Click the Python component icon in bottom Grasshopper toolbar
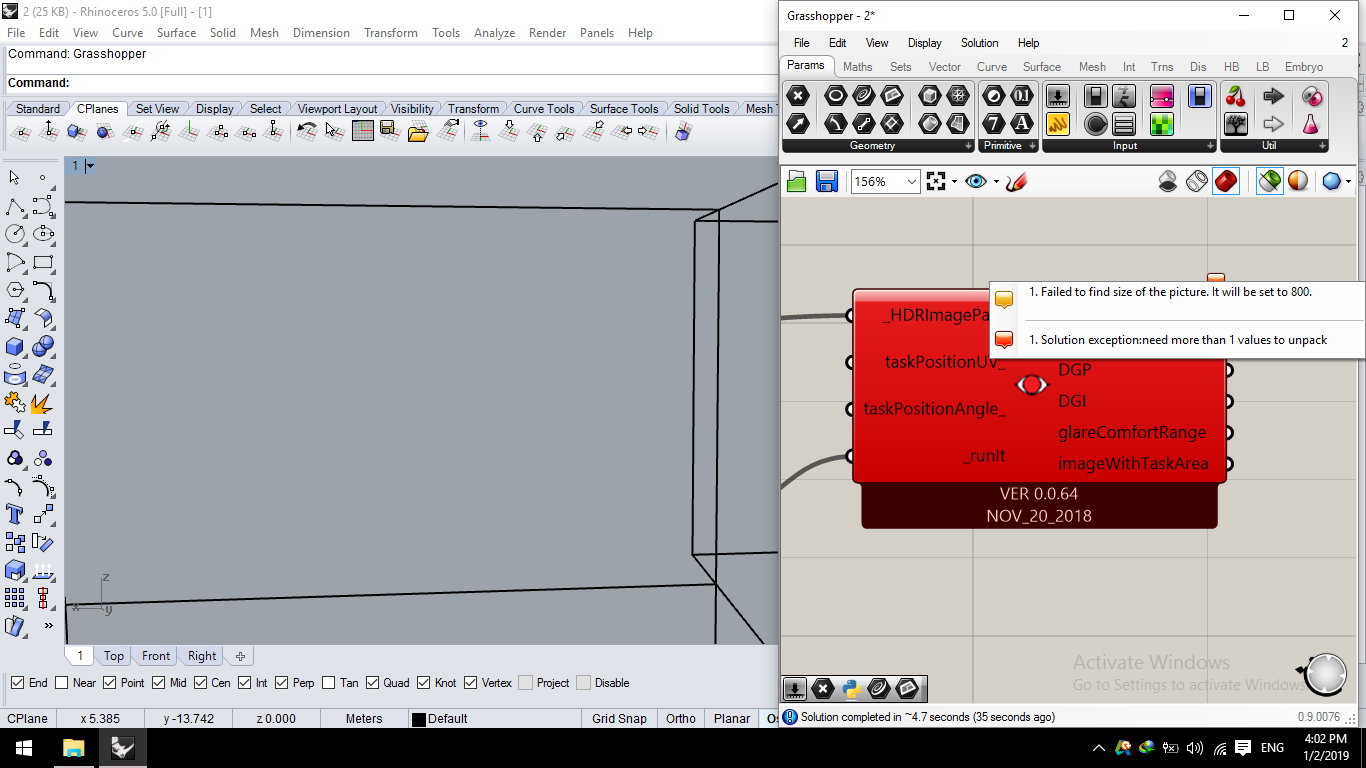The height and width of the screenshot is (768, 1366). 851,688
